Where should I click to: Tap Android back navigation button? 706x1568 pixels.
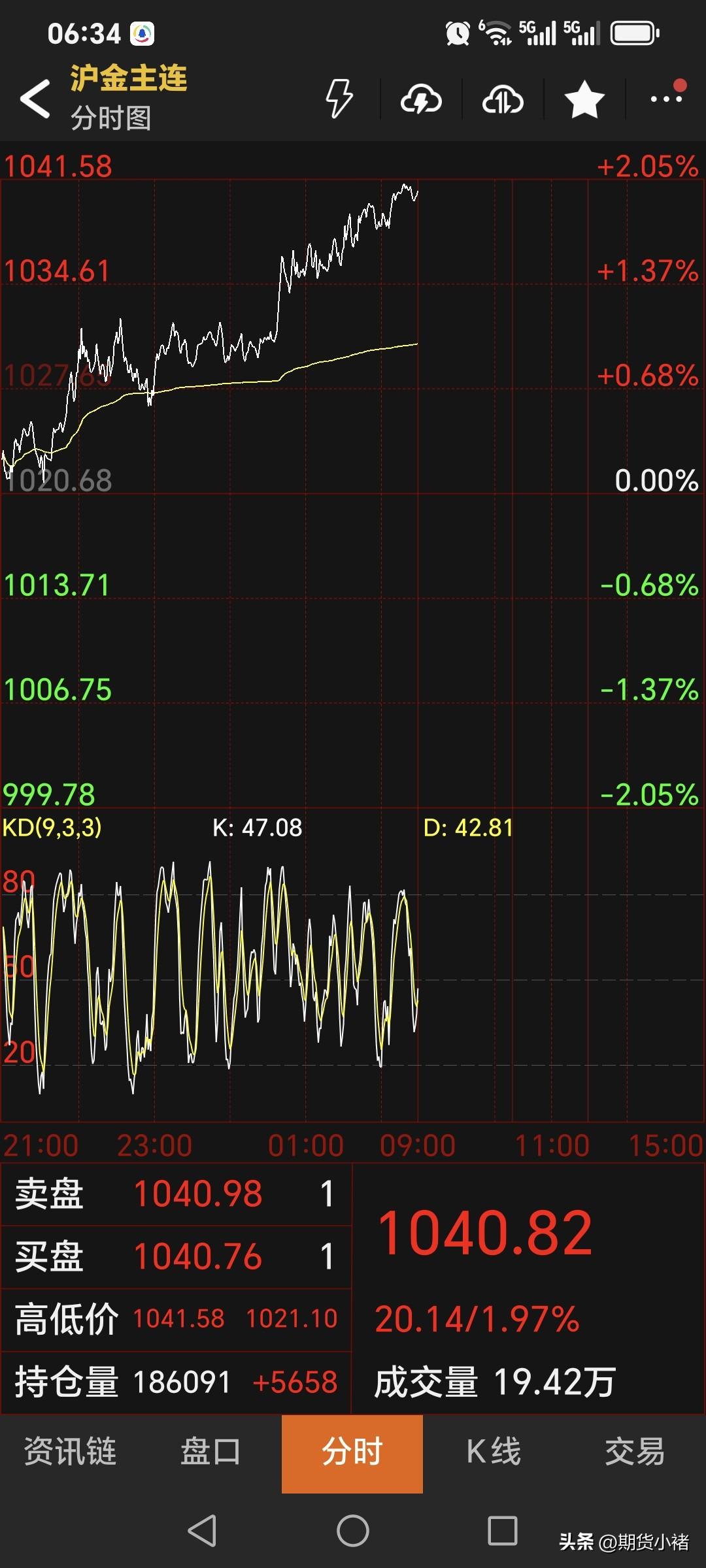pyautogui.click(x=202, y=1530)
